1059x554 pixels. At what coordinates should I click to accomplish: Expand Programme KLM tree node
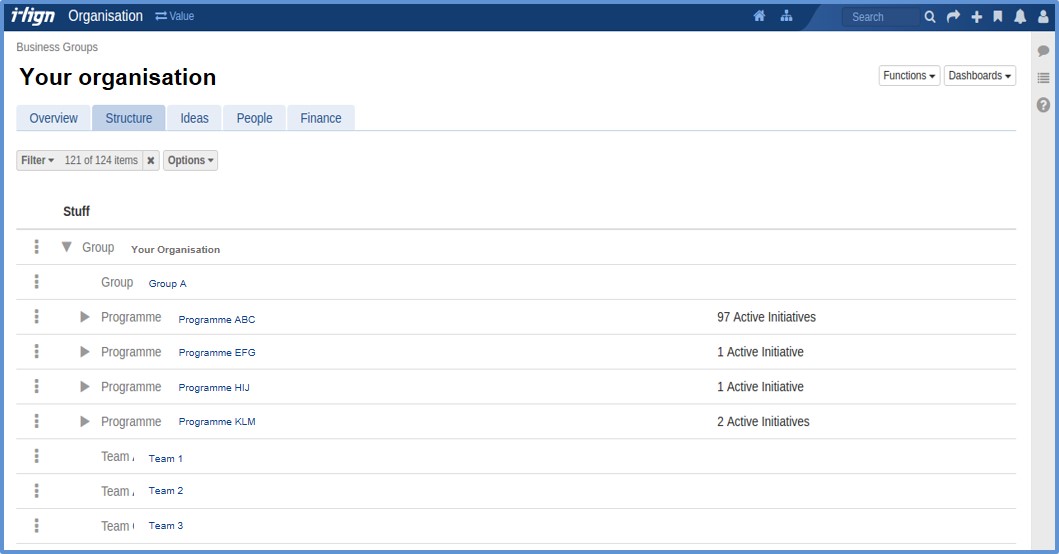pos(85,422)
